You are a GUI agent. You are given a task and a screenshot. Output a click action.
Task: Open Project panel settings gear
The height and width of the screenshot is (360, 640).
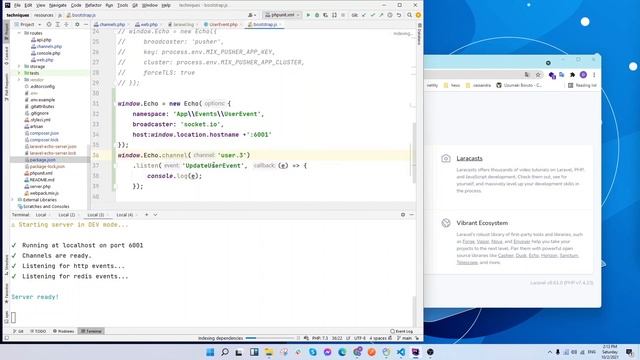pyautogui.click(x=77, y=24)
